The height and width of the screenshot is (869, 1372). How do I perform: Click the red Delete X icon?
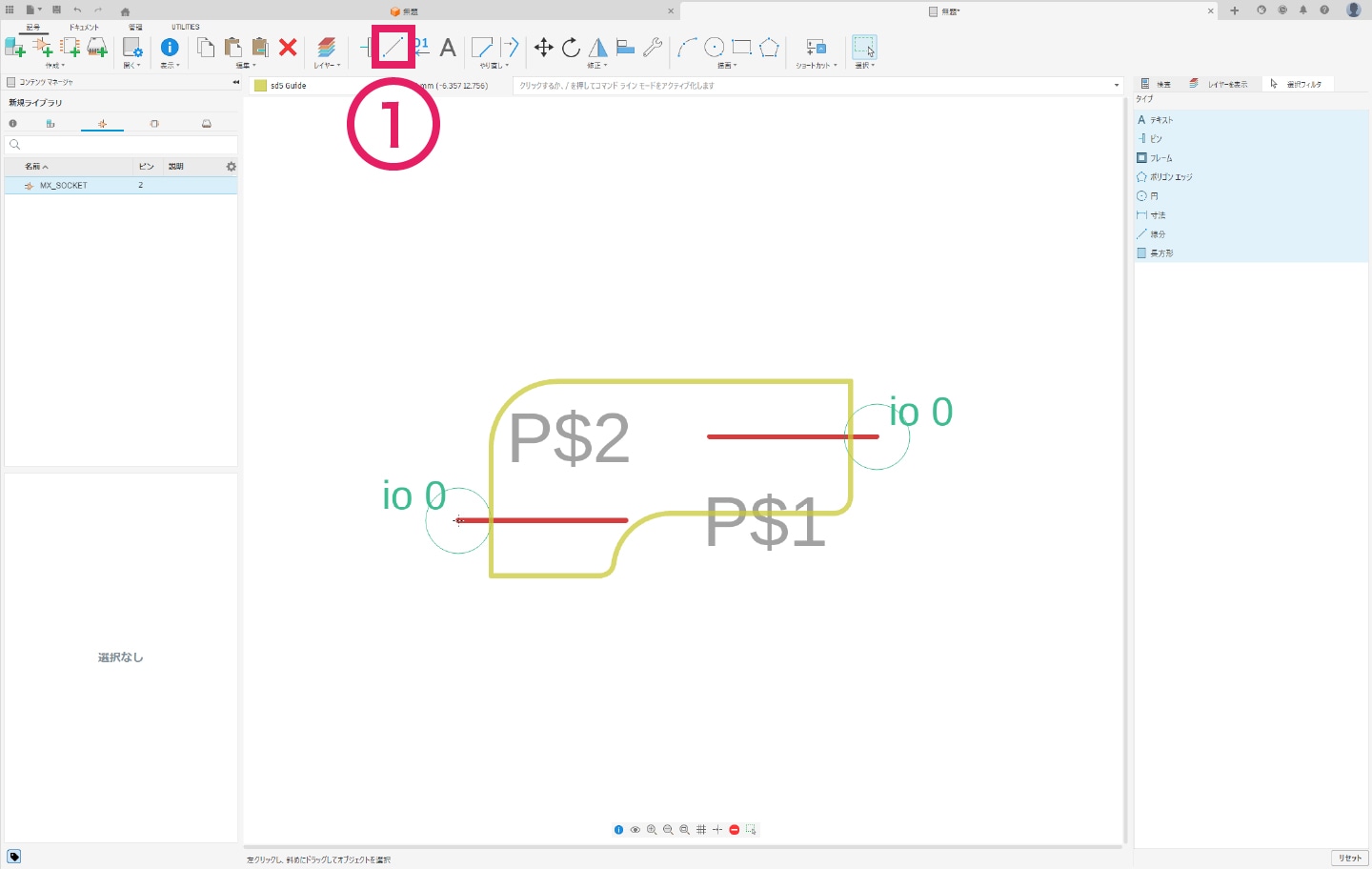coord(288,48)
